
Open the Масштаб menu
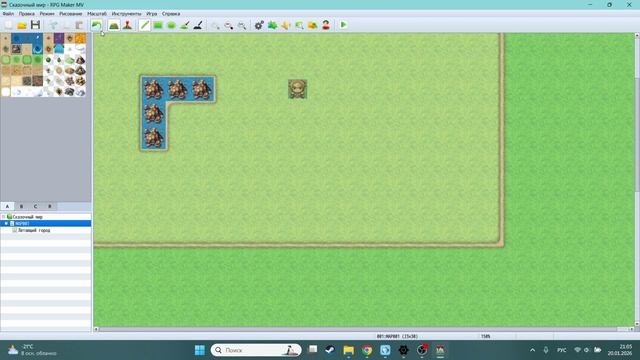coord(97,13)
